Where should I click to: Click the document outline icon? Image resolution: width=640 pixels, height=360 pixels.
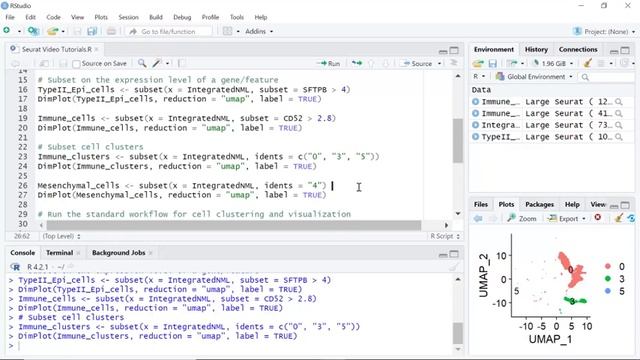click(453, 63)
